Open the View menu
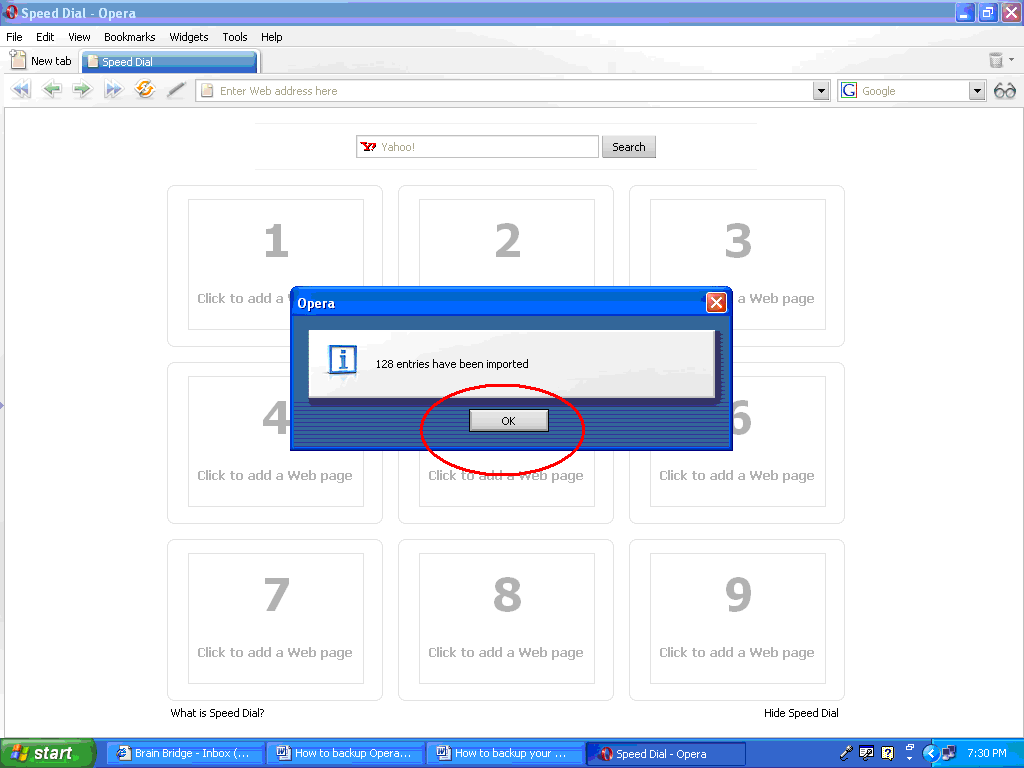The width and height of the screenshot is (1024, 768). point(80,37)
